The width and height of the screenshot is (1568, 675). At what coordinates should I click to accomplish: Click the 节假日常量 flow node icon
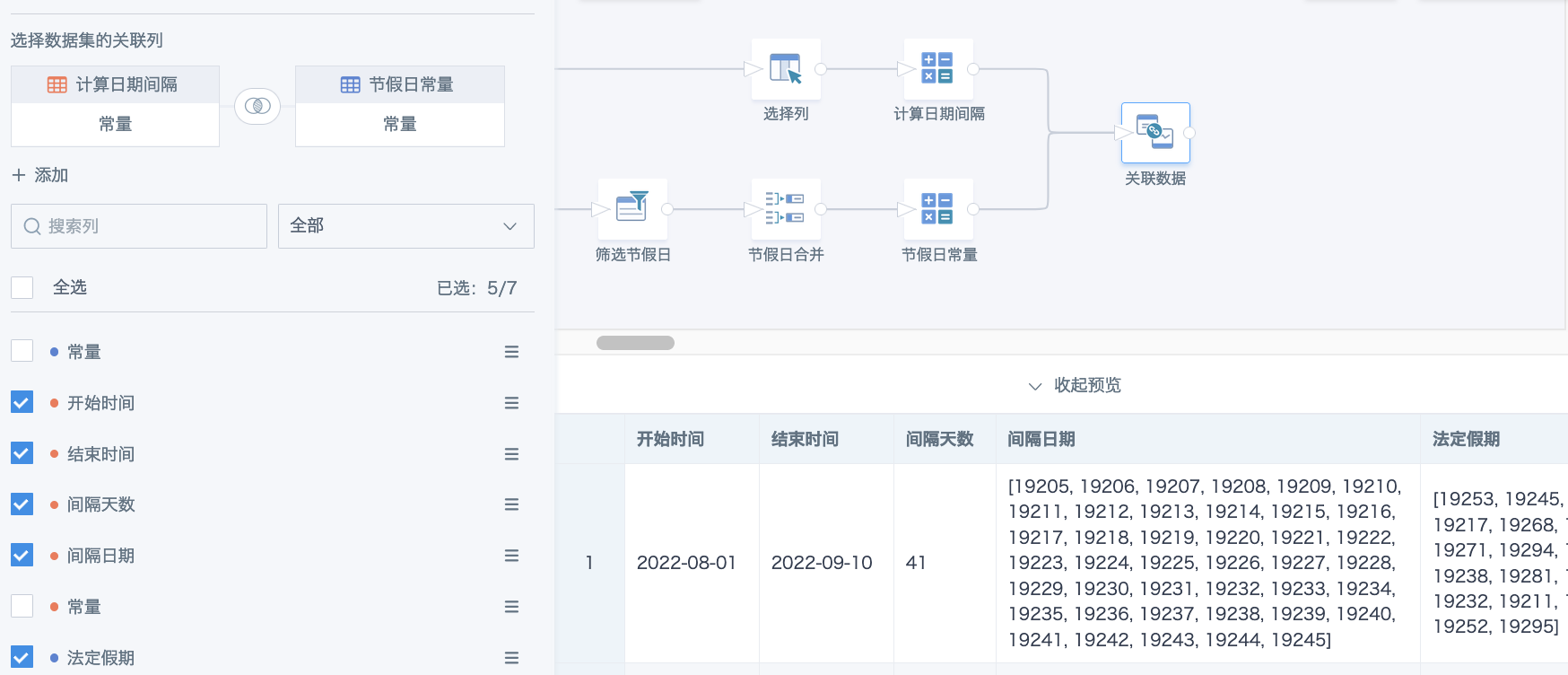tap(938, 209)
